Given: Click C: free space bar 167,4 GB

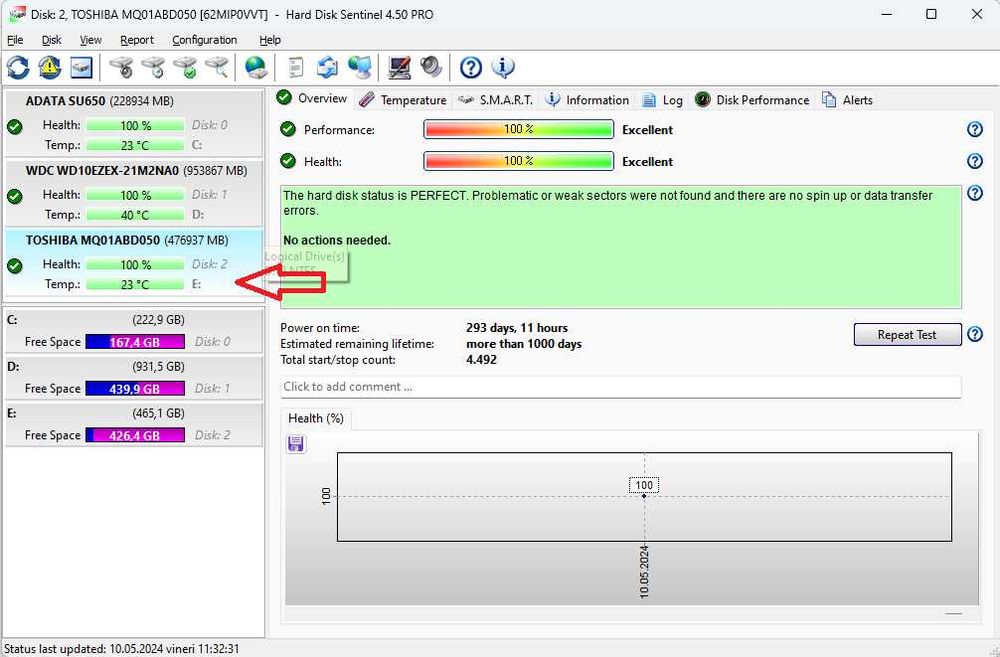Looking at the screenshot, I should 135,342.
